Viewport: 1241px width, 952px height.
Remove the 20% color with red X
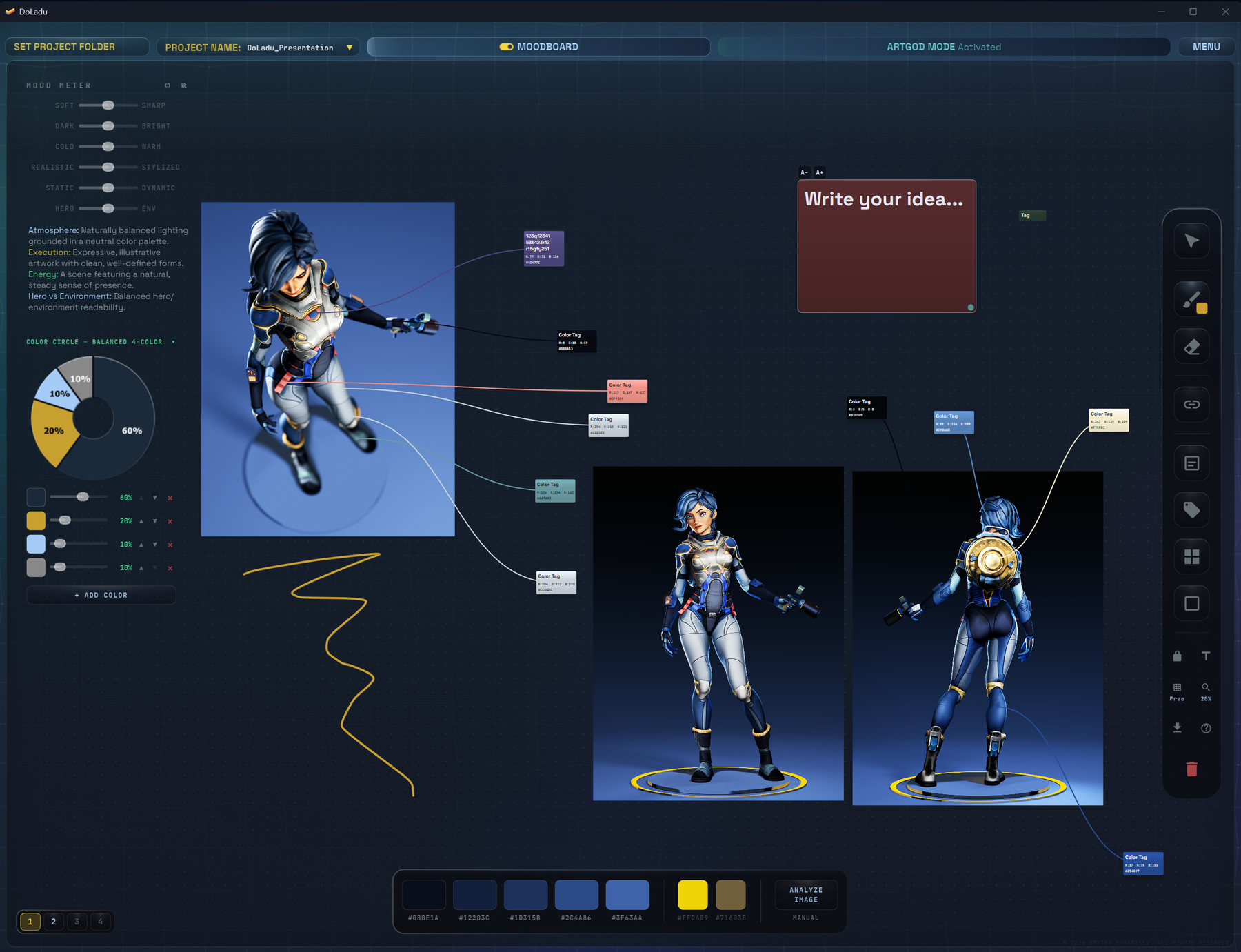(170, 521)
